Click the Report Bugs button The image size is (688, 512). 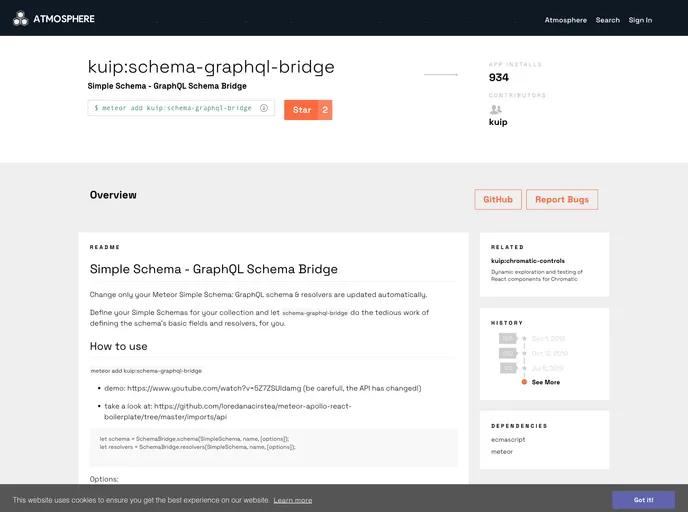562,200
